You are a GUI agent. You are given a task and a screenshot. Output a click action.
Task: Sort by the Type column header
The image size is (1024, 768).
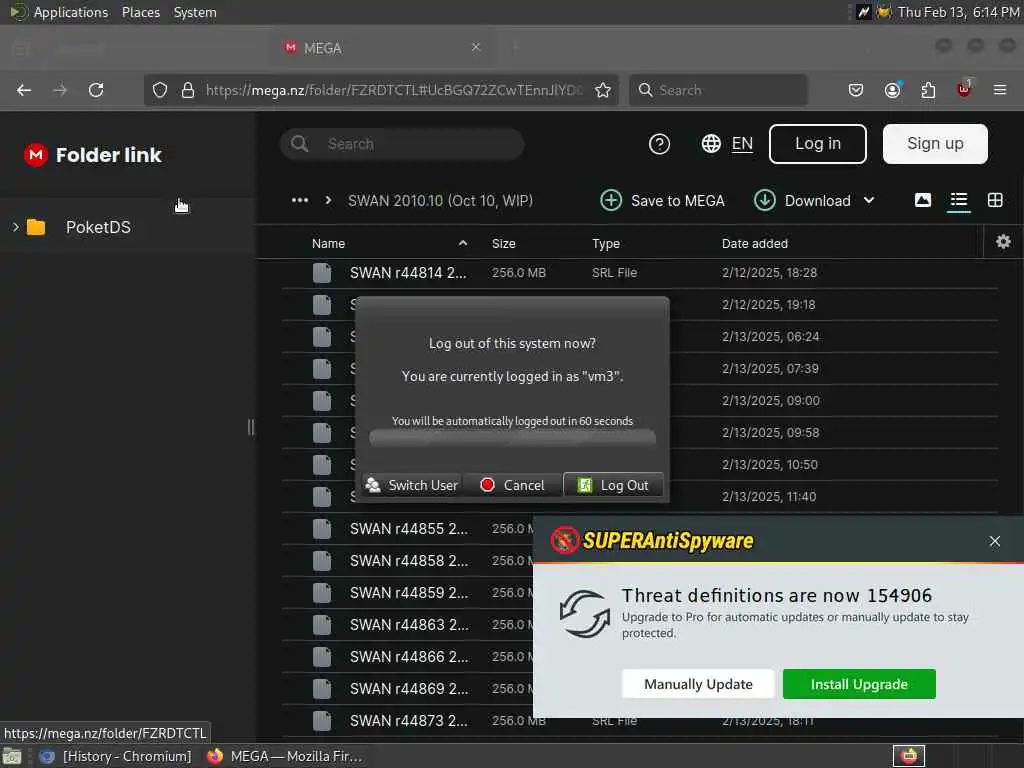coord(606,243)
